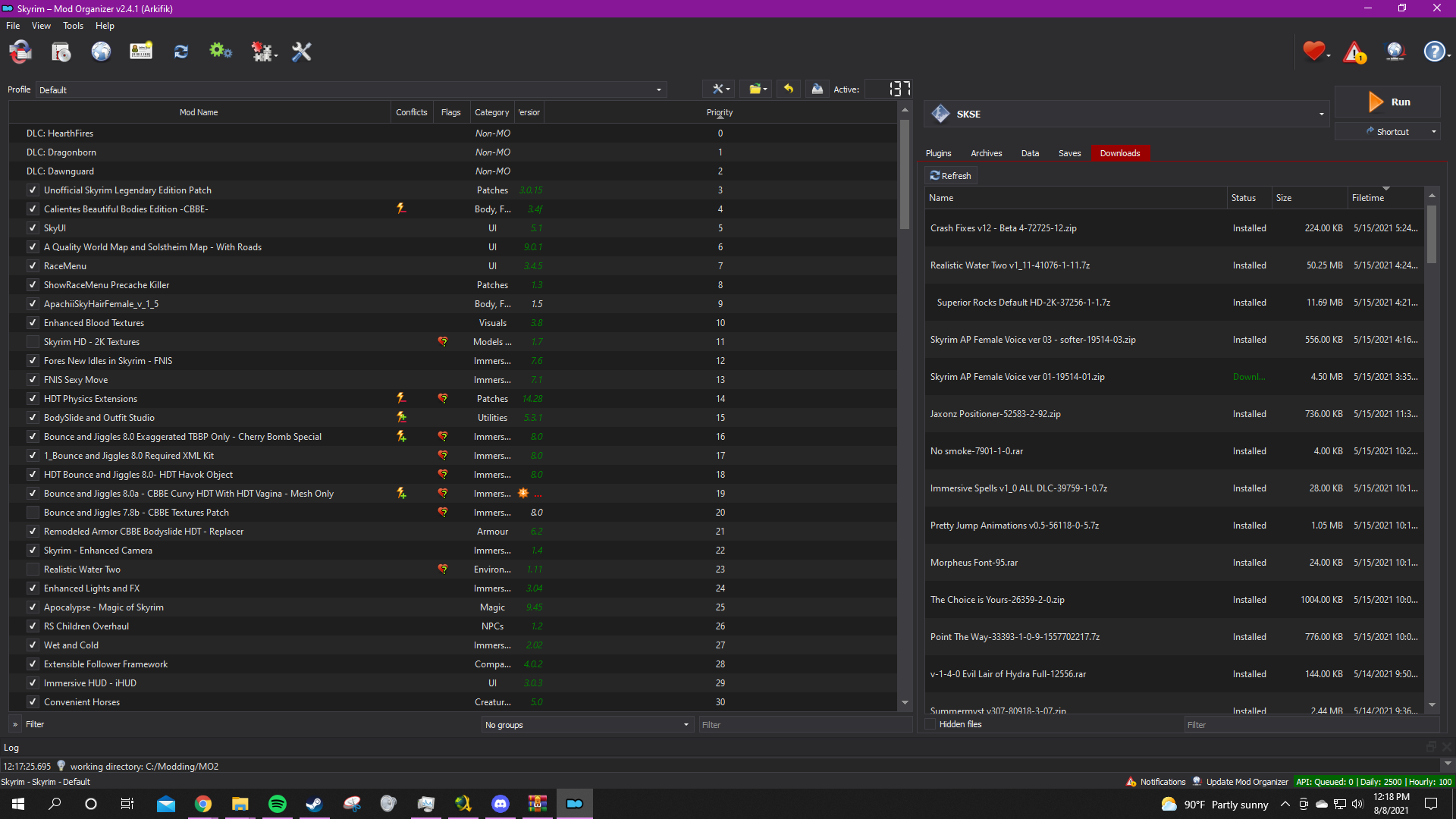
Task: Click the red heart endorse icon
Action: (x=1315, y=52)
